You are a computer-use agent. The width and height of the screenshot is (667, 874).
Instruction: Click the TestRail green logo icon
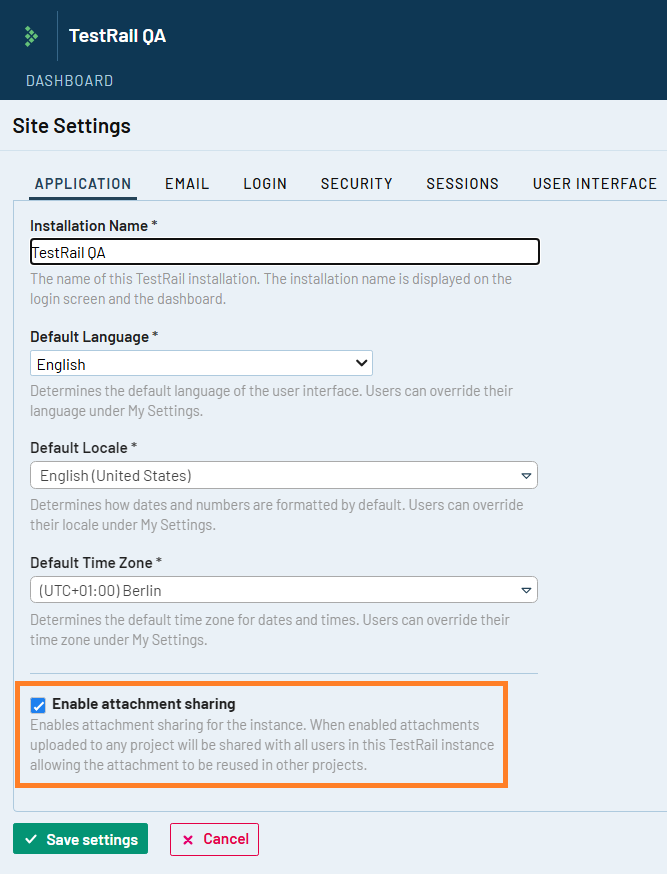point(31,37)
